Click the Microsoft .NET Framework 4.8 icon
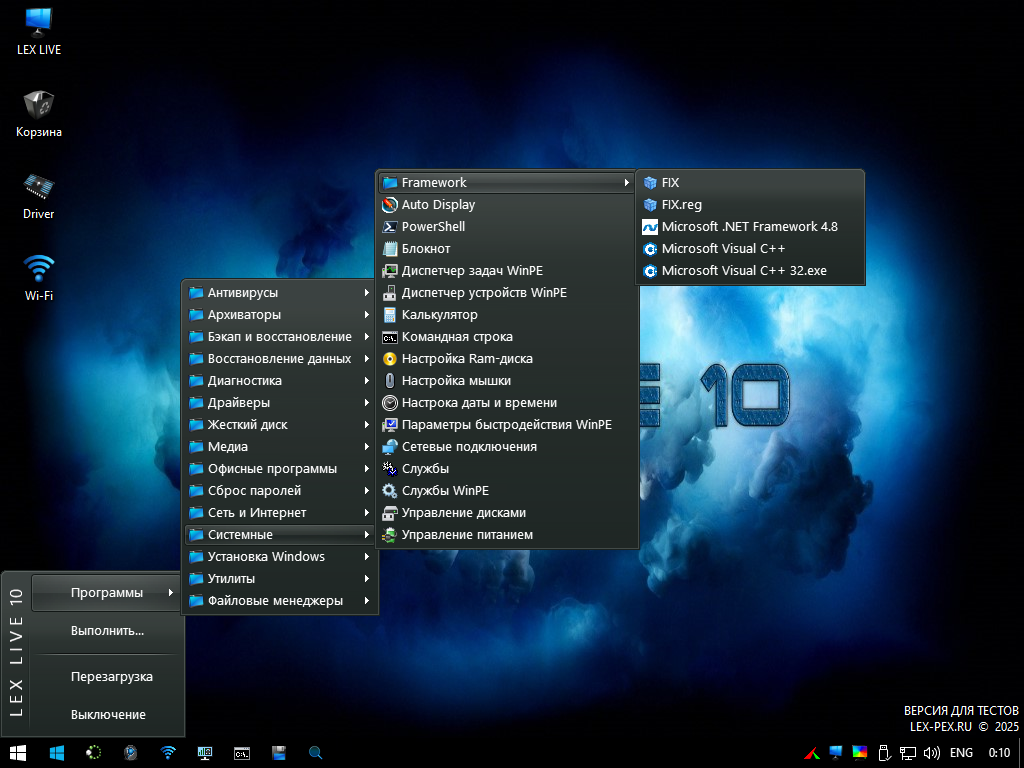 650,227
